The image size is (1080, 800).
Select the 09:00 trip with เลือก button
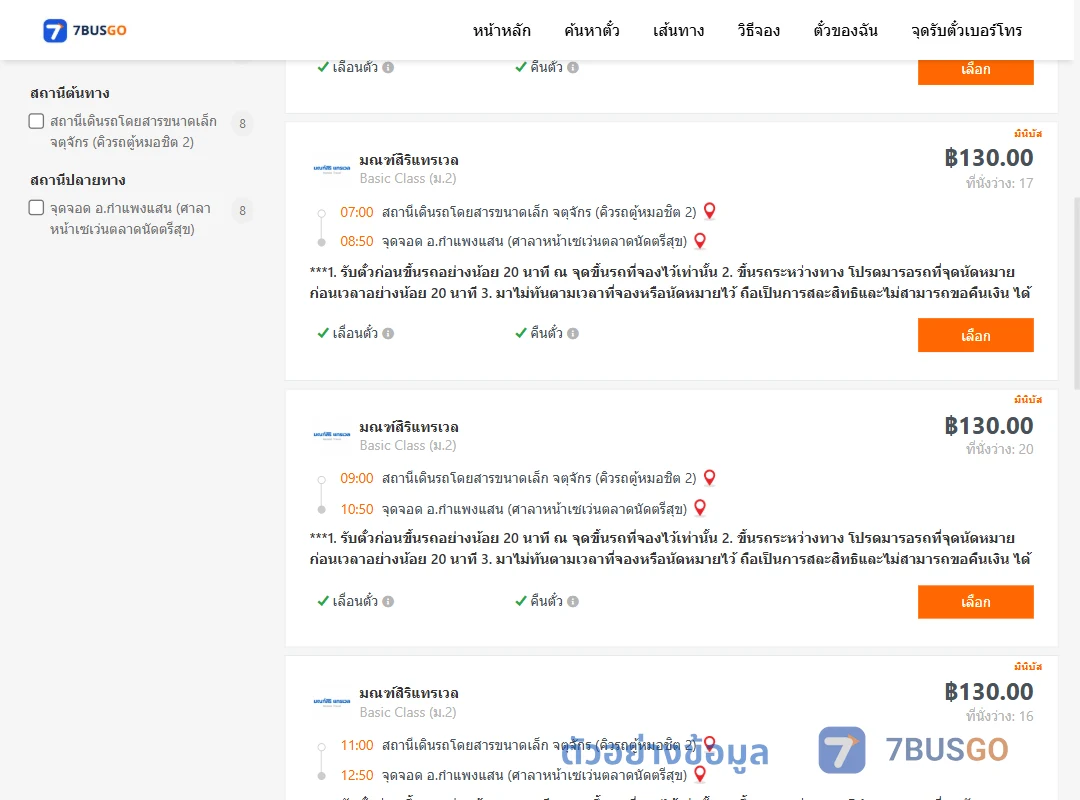pyautogui.click(x=975, y=602)
